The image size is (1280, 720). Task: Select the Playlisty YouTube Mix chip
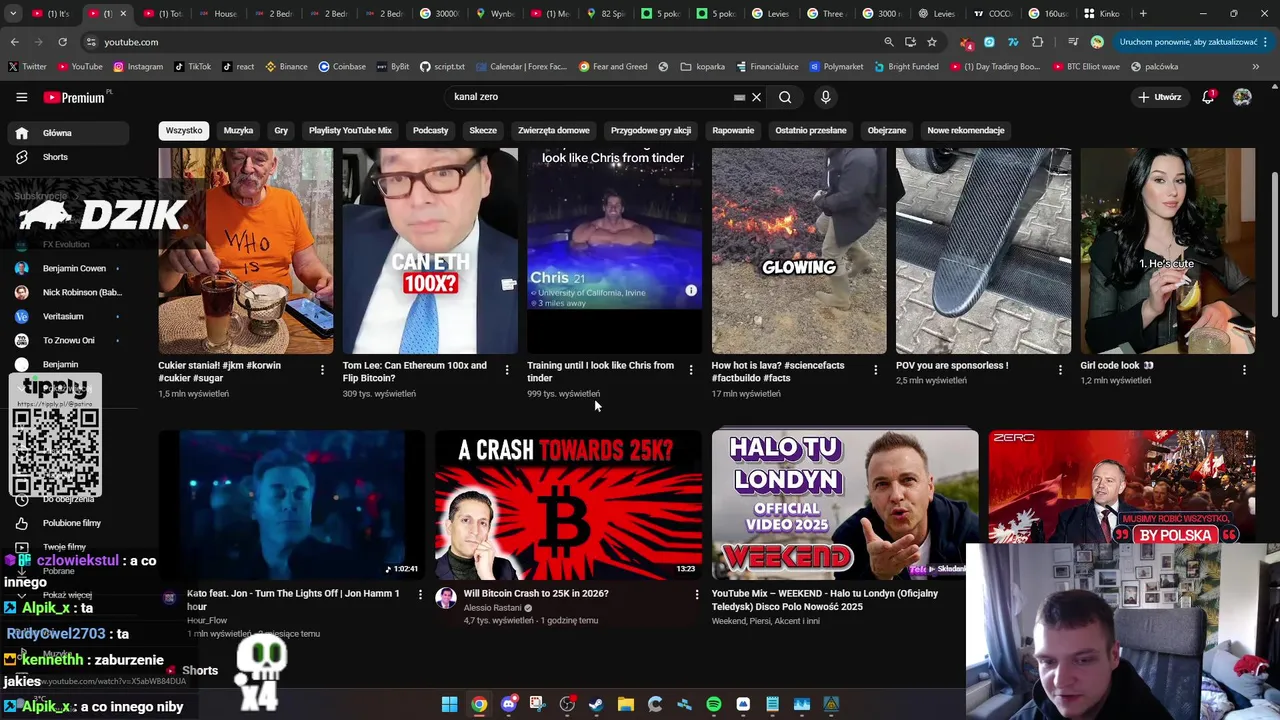coord(350,130)
